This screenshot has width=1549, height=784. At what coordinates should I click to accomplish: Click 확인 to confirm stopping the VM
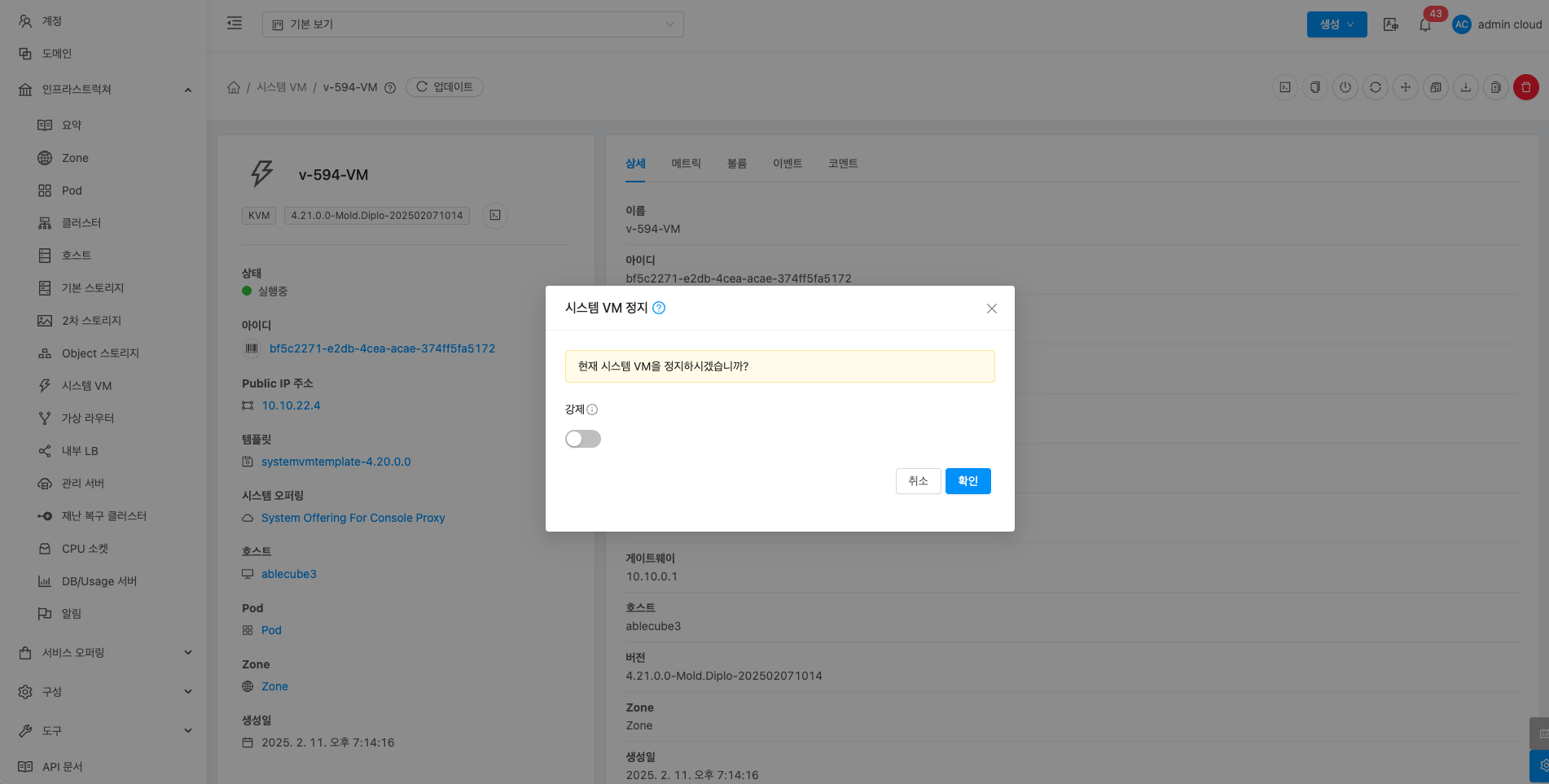click(968, 481)
